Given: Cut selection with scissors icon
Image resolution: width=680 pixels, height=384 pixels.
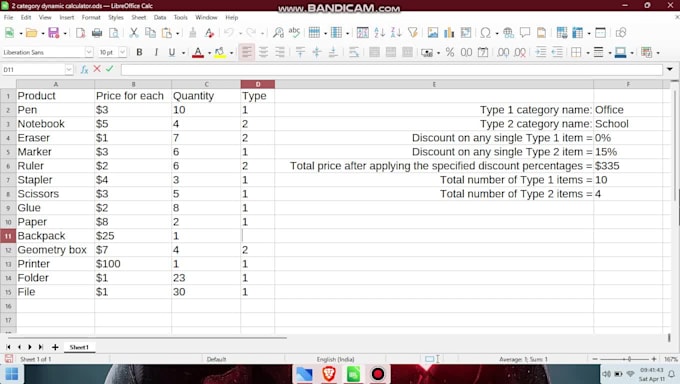Looking at the screenshot, I should click(134, 33).
